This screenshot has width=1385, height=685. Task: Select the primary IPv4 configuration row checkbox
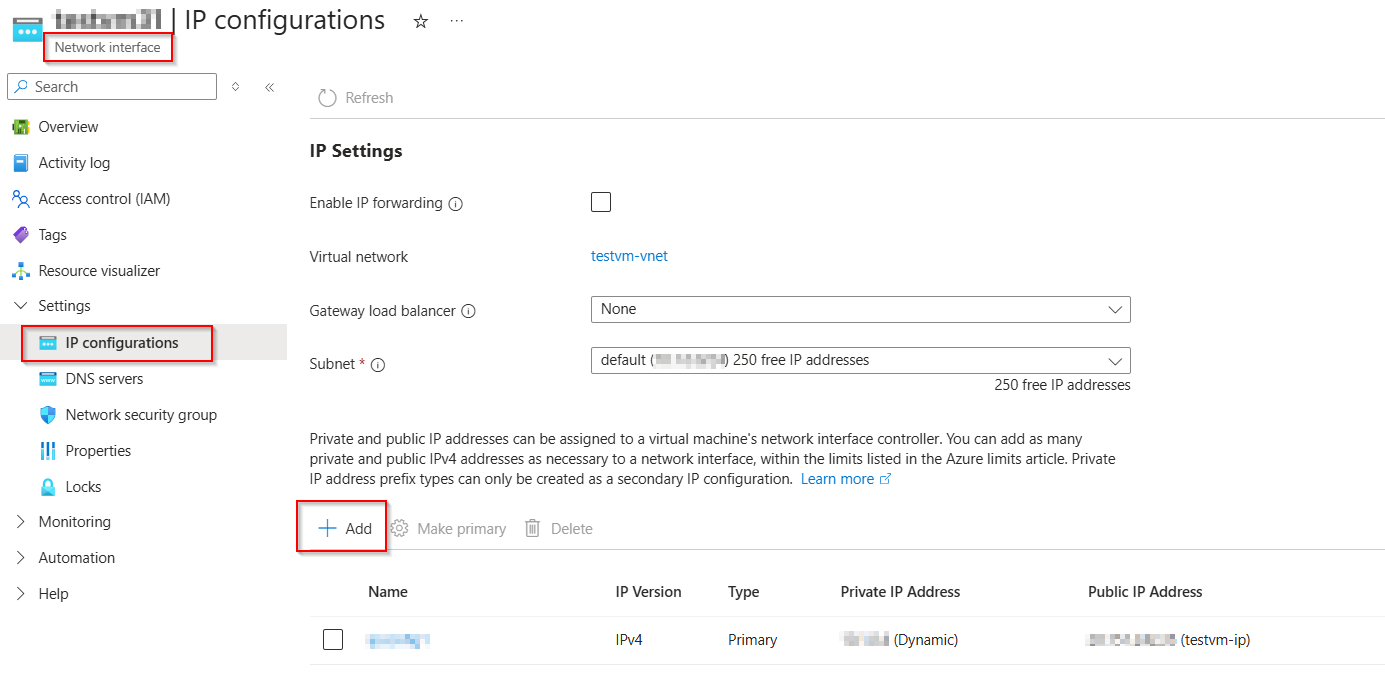[333, 639]
